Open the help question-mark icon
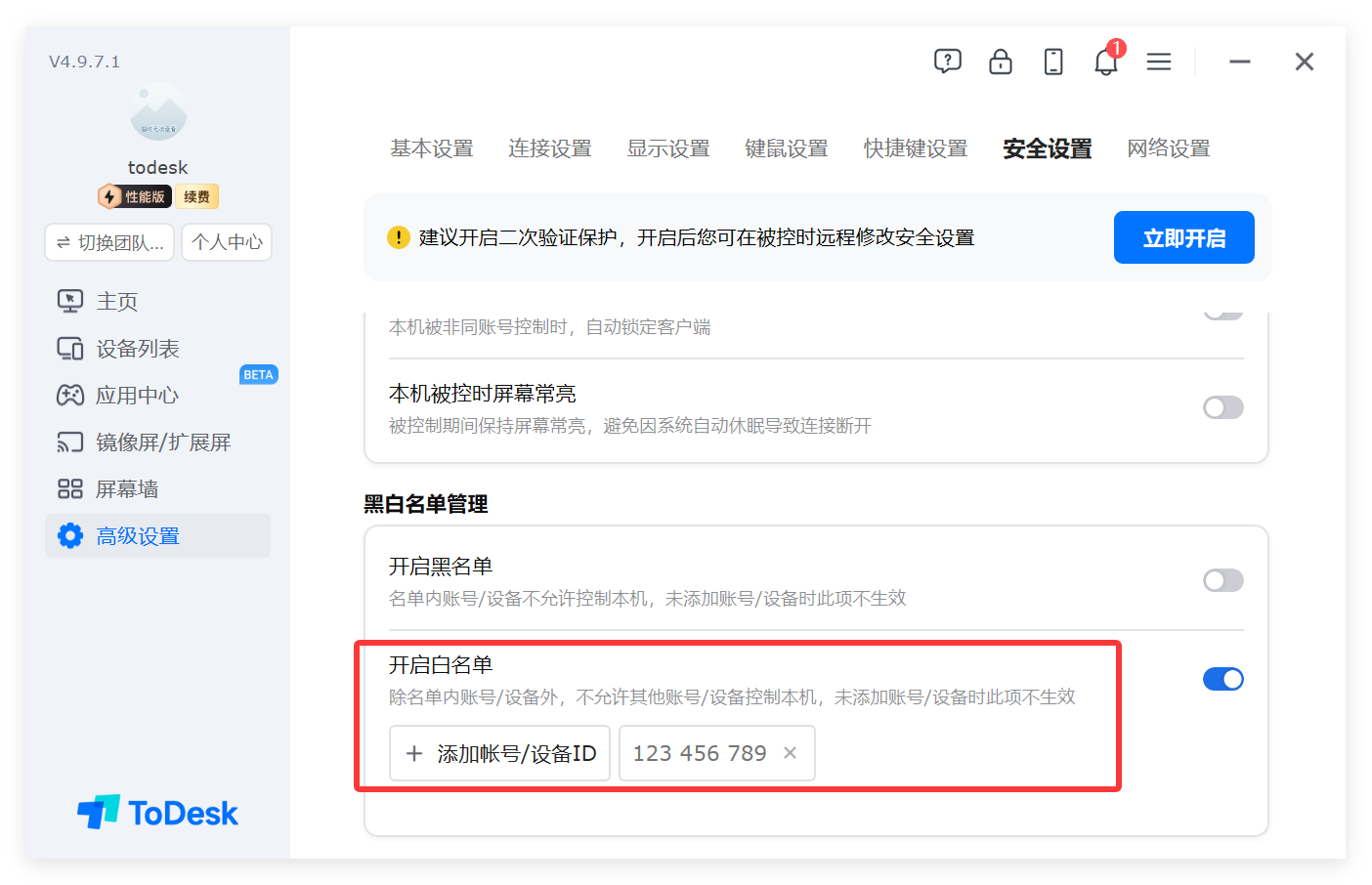The height and width of the screenshot is (885, 1372). [947, 62]
